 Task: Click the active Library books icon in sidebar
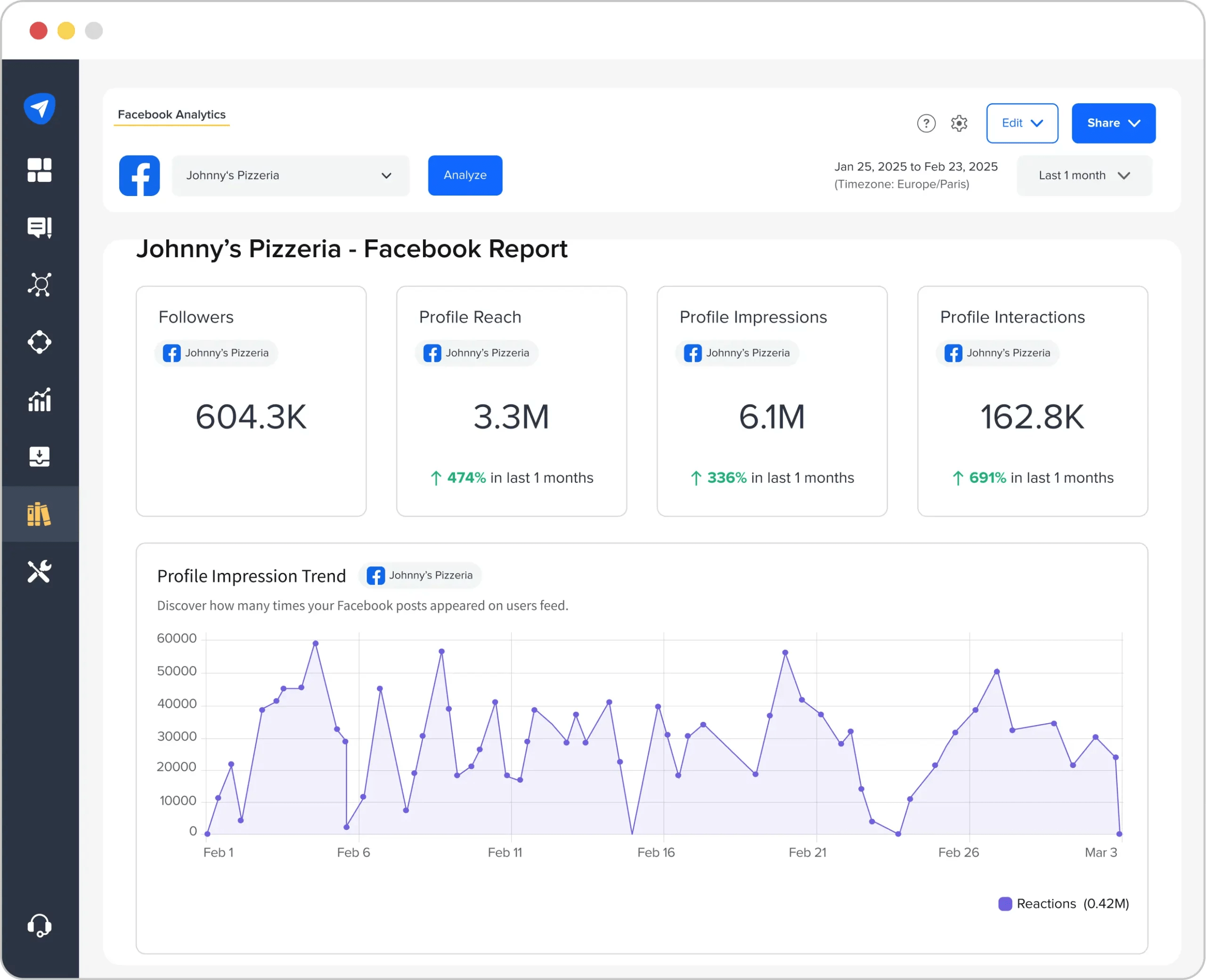[40, 514]
